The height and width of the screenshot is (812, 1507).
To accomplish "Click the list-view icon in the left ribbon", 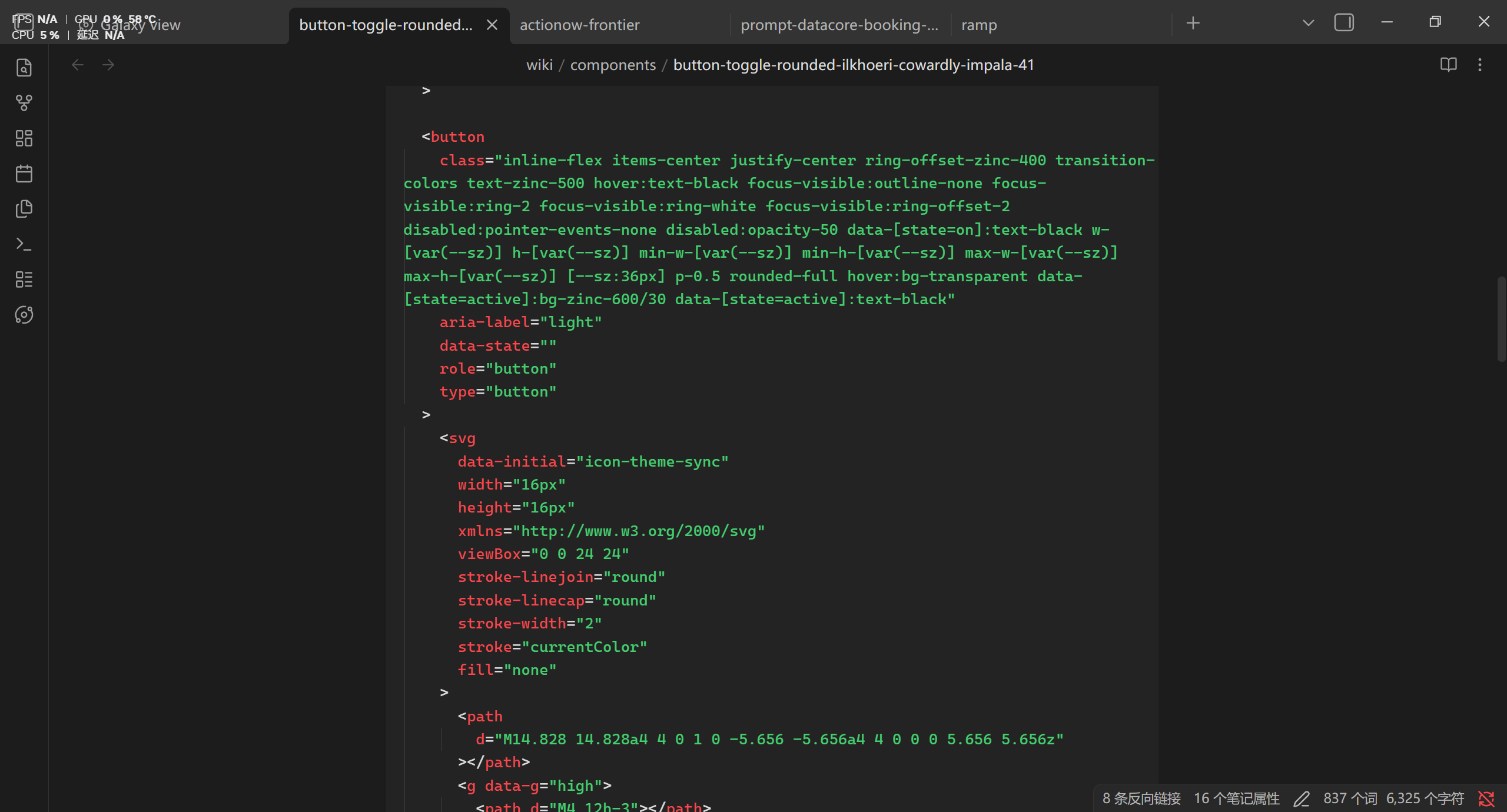I will click(24, 279).
